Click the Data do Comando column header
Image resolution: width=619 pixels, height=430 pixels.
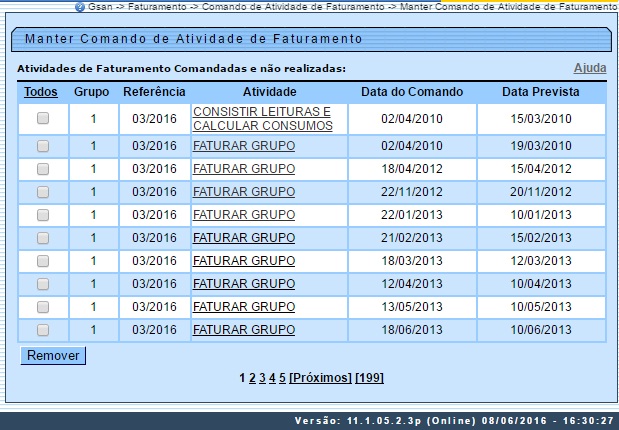click(x=412, y=92)
